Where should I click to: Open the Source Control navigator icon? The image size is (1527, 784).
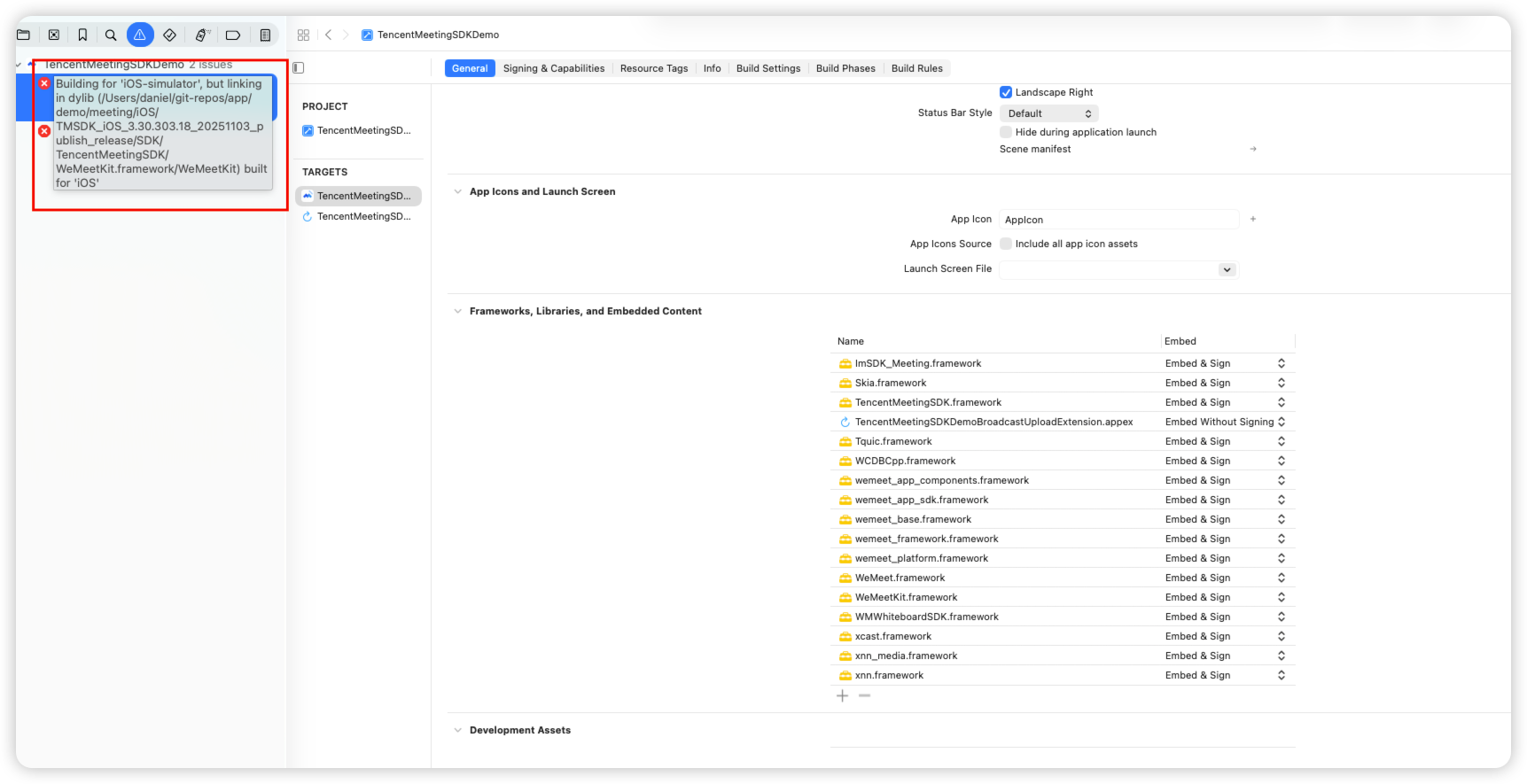point(54,35)
